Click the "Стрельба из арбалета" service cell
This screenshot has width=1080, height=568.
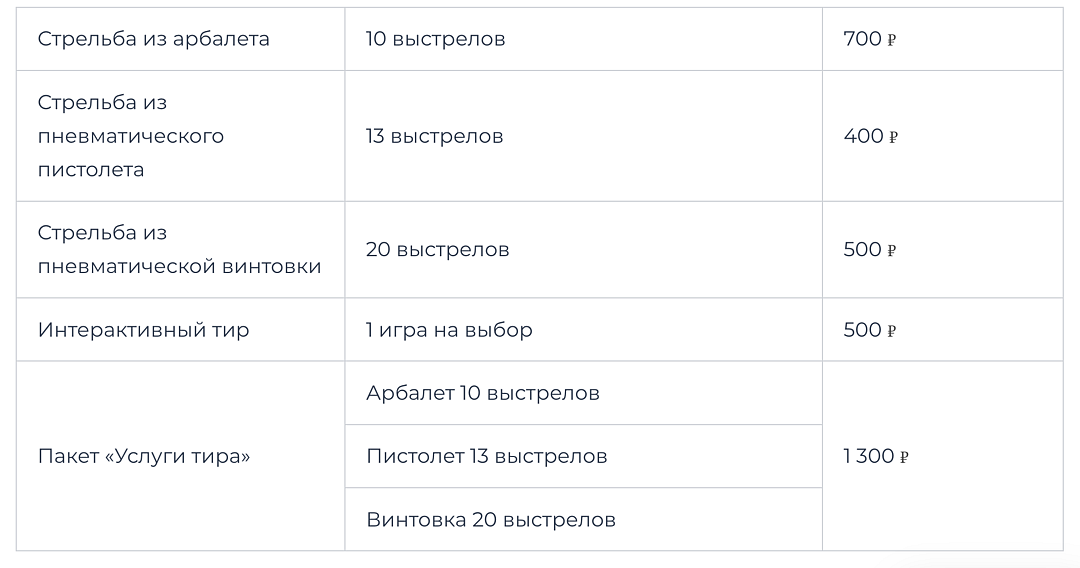pyautogui.click(x=154, y=40)
